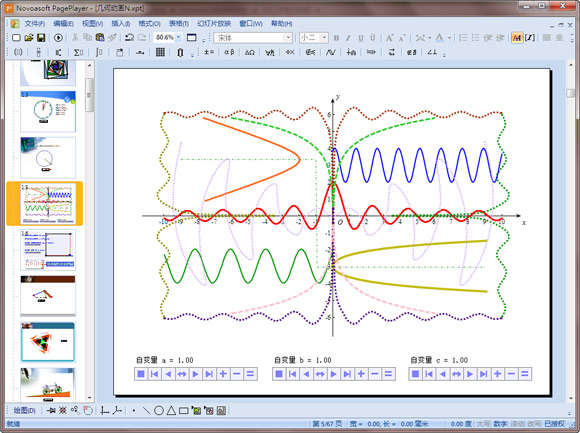Start slideshow with the play circle icon
Viewport: 580px width, 433px height.
pyautogui.click(x=58, y=38)
